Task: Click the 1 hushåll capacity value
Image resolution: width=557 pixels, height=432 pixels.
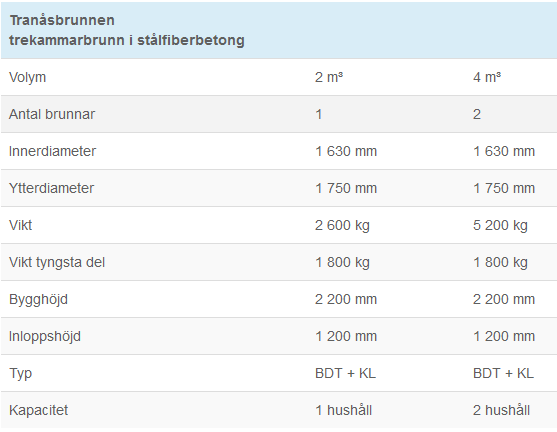Action: click(344, 410)
